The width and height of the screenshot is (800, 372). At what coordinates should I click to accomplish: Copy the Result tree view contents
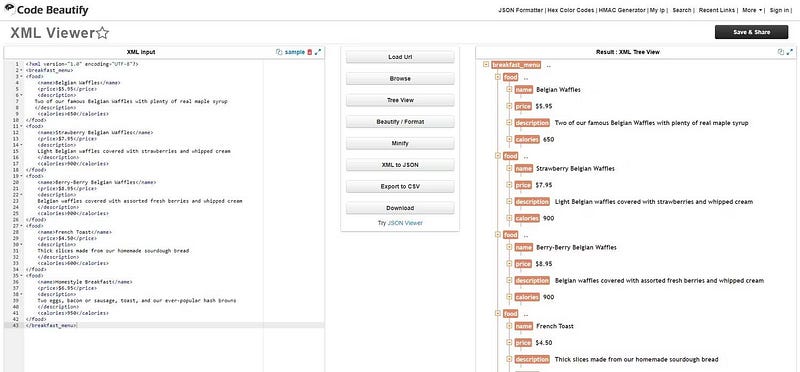click(781, 52)
